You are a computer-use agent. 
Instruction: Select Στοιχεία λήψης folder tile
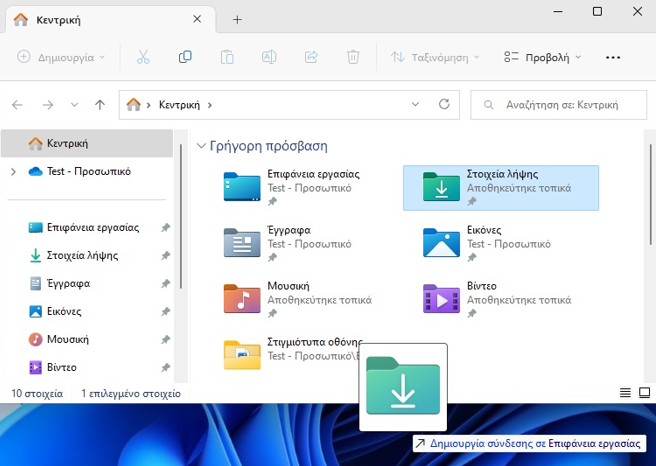tap(501, 188)
